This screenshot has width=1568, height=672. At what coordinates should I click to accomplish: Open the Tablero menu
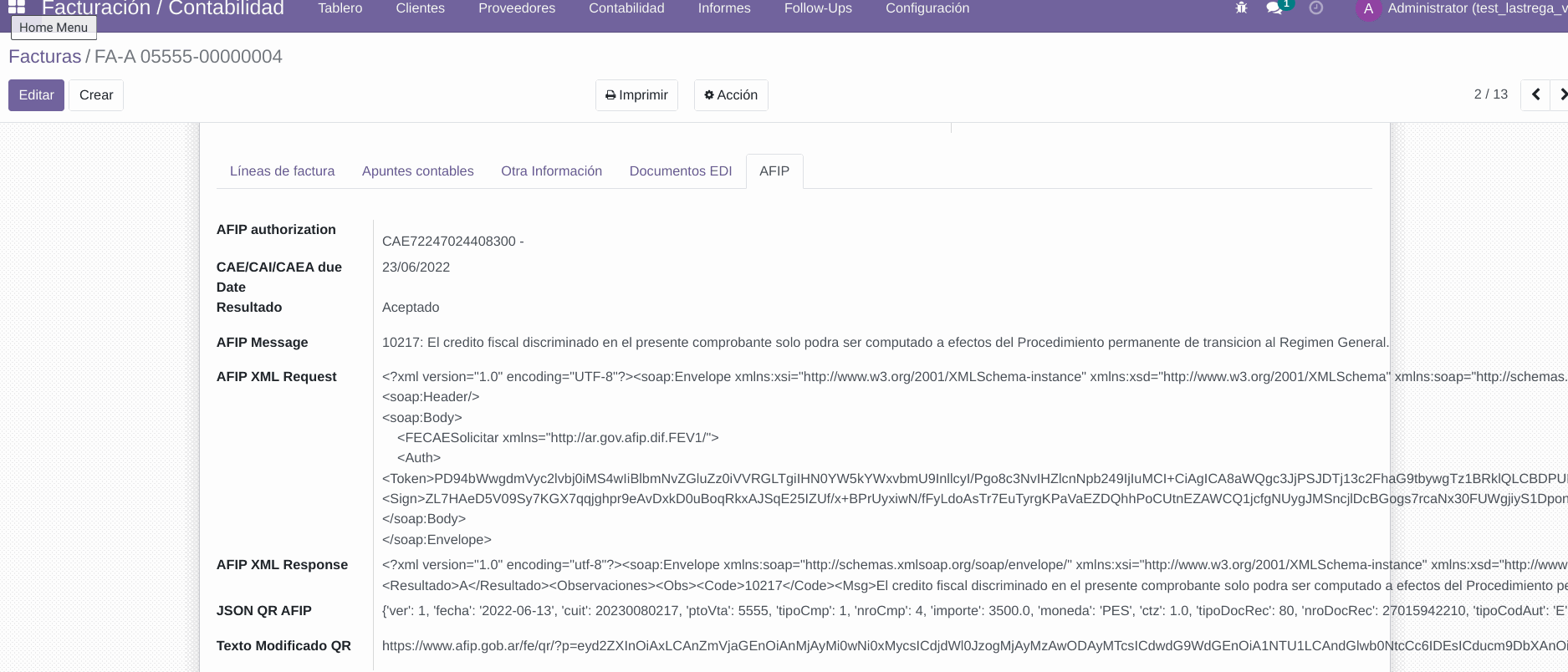[340, 8]
